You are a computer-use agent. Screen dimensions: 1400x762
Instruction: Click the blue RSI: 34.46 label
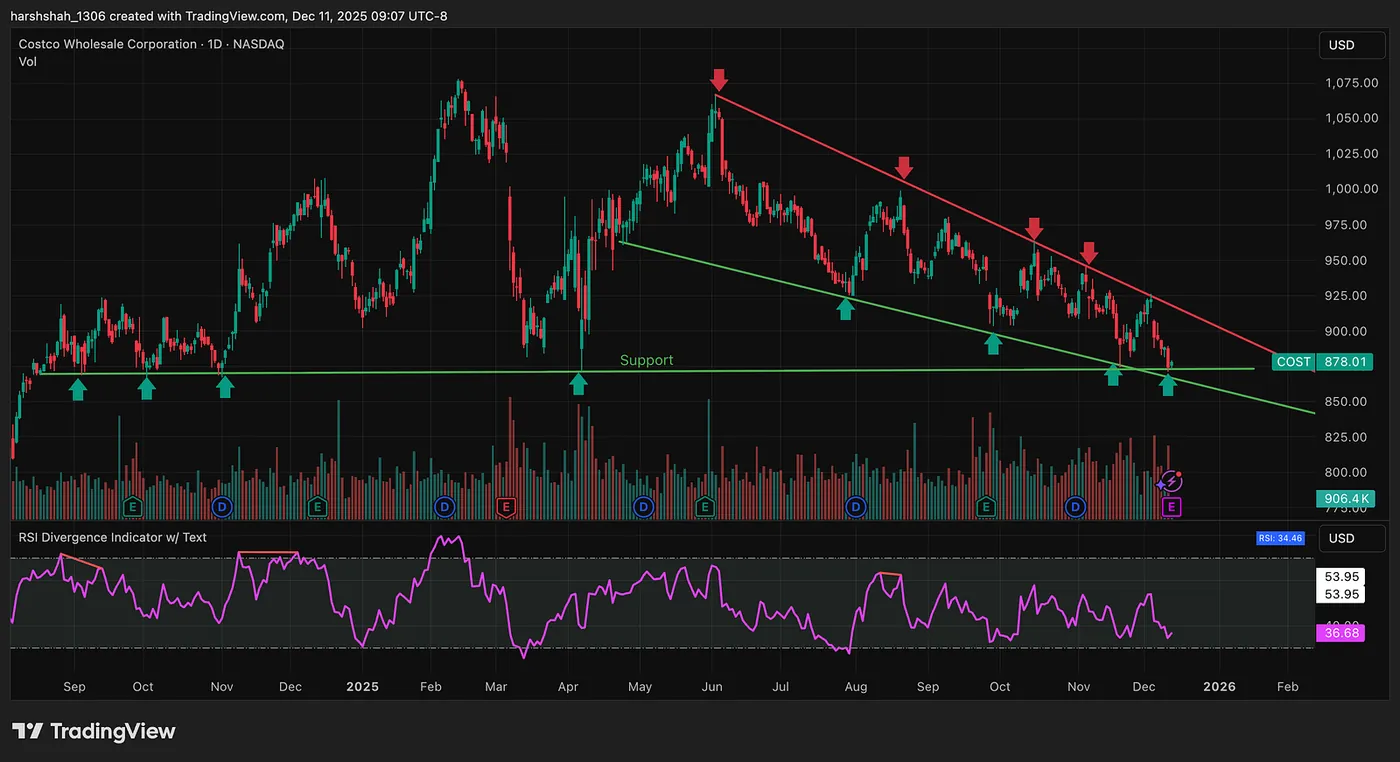pos(1280,538)
